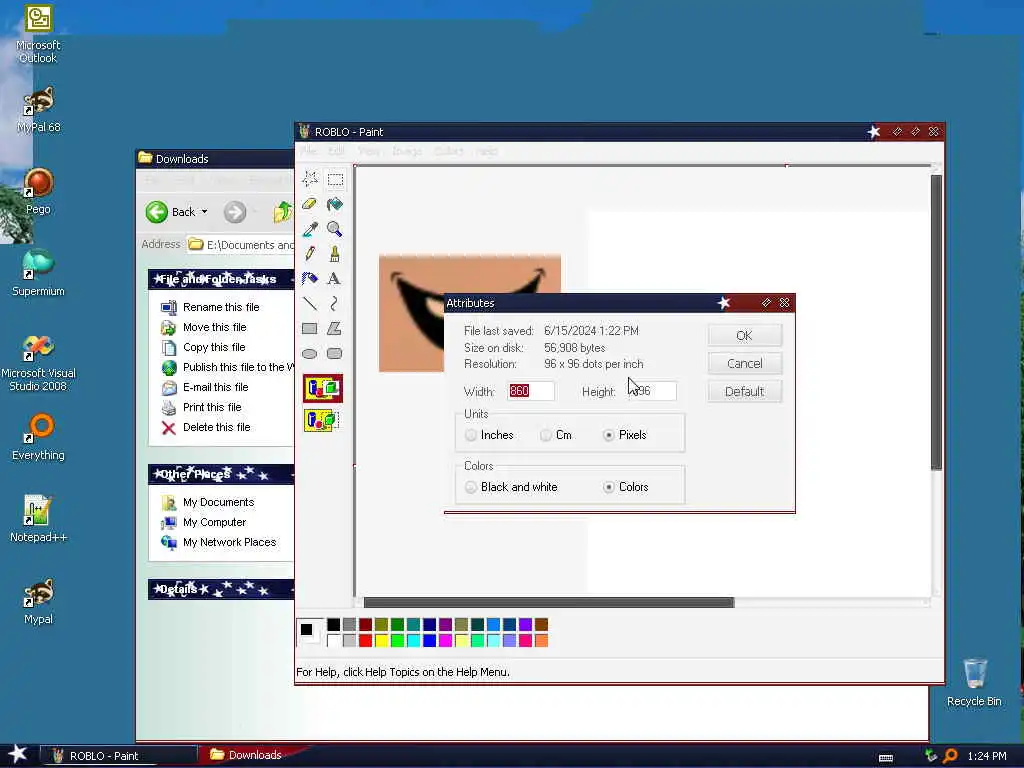Select the straight Line tool
This screenshot has width=1024, height=768.
[x=310, y=304]
